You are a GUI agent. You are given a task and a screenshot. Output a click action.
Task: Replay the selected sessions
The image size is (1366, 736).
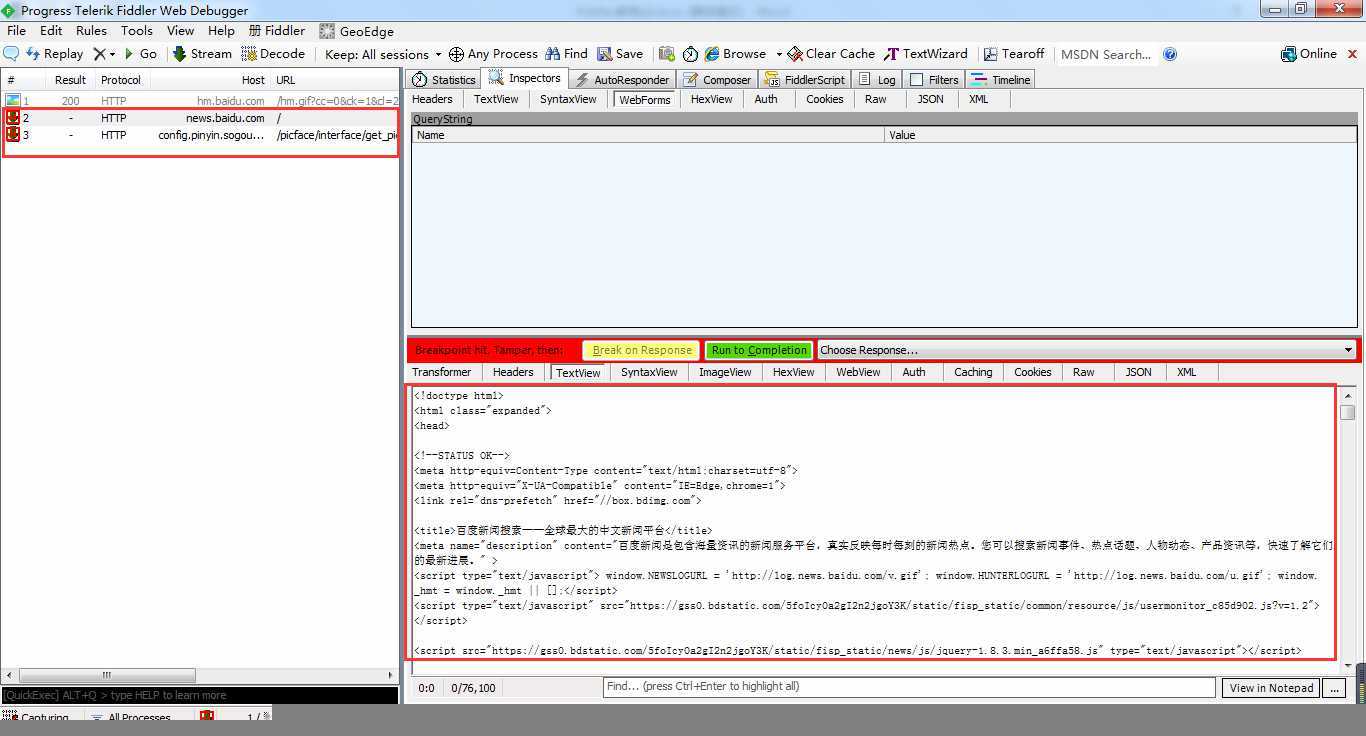pyautogui.click(x=54, y=54)
